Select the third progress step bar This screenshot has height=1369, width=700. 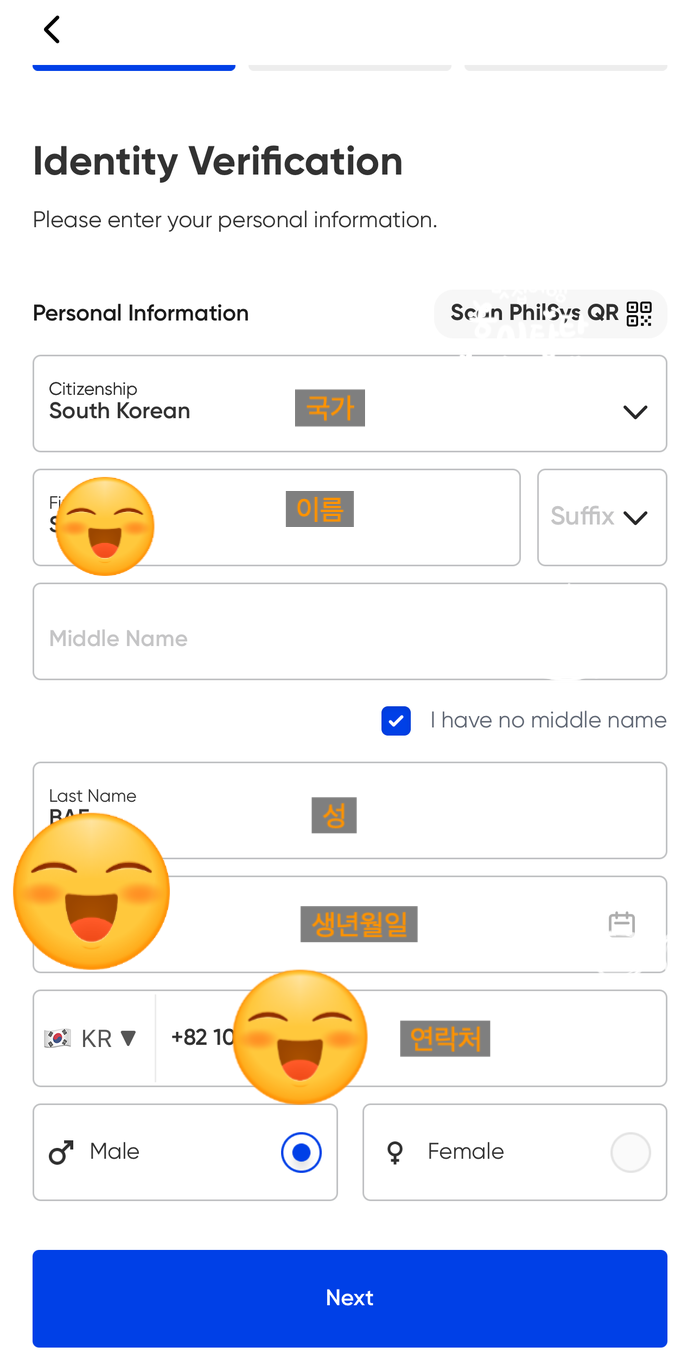566,68
